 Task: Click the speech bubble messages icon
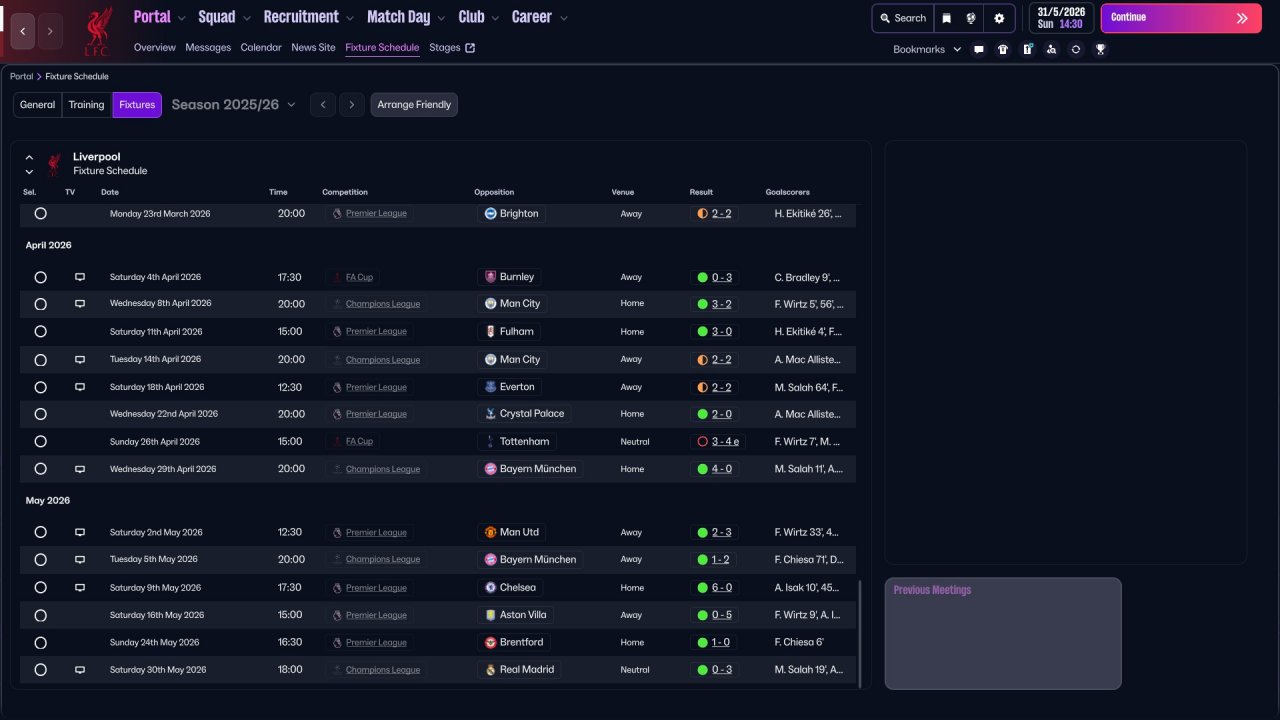979,49
